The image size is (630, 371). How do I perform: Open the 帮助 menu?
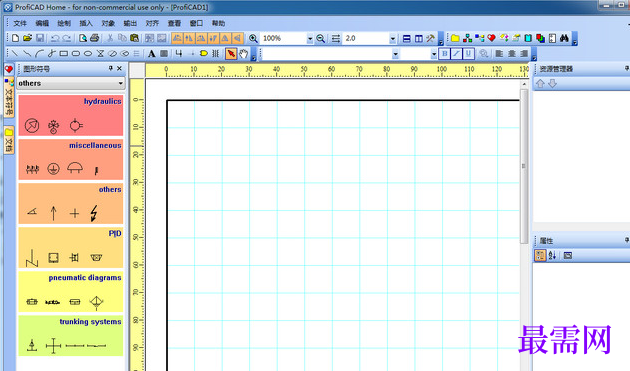(x=219, y=23)
